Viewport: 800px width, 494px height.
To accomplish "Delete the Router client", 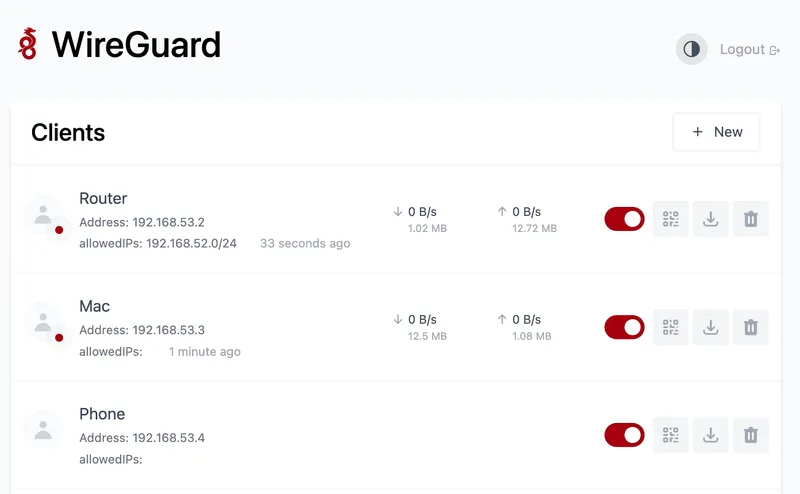I will (751, 219).
